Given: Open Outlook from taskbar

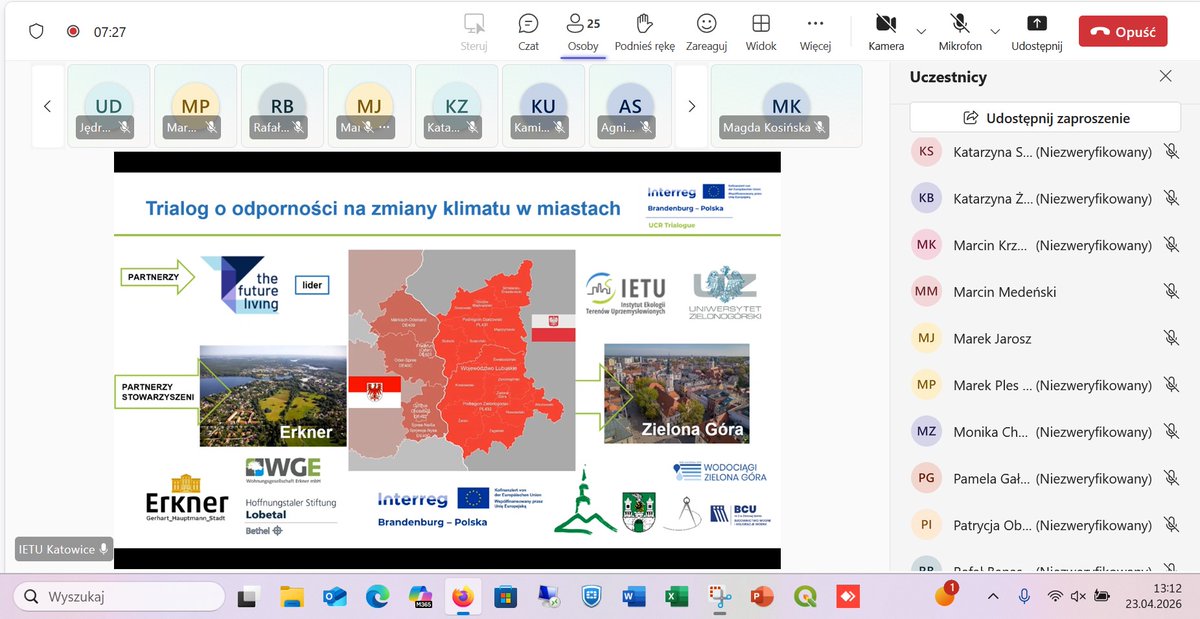Looking at the screenshot, I should pyautogui.click(x=334, y=597).
